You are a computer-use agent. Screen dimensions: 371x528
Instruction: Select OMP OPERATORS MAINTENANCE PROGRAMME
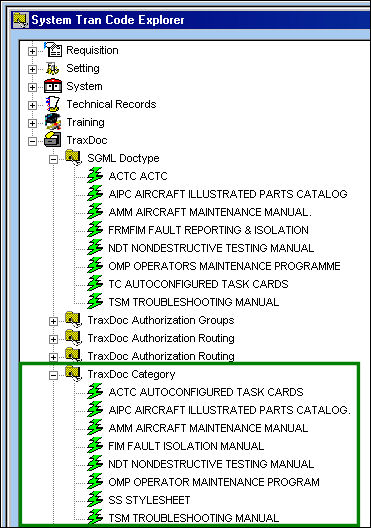tap(224, 266)
